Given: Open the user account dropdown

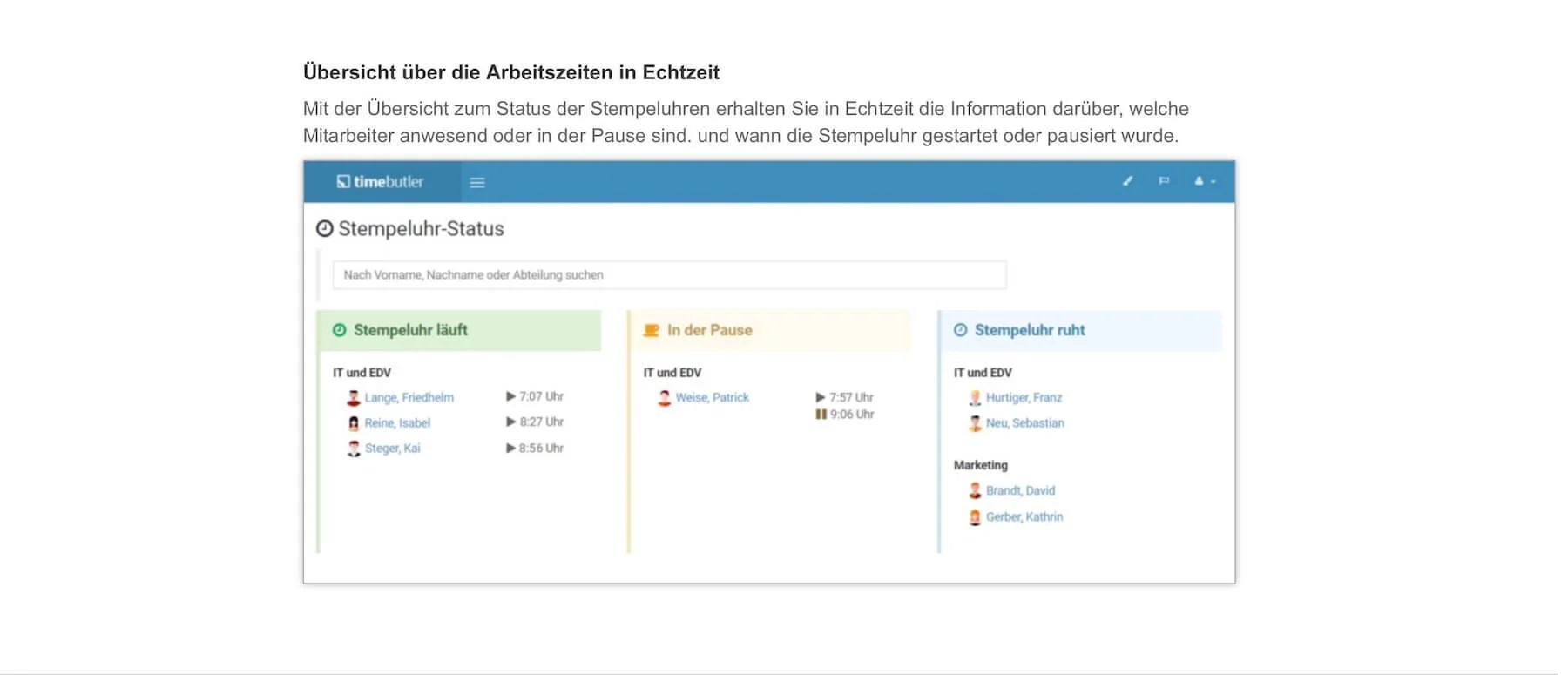Looking at the screenshot, I should tap(1205, 181).
